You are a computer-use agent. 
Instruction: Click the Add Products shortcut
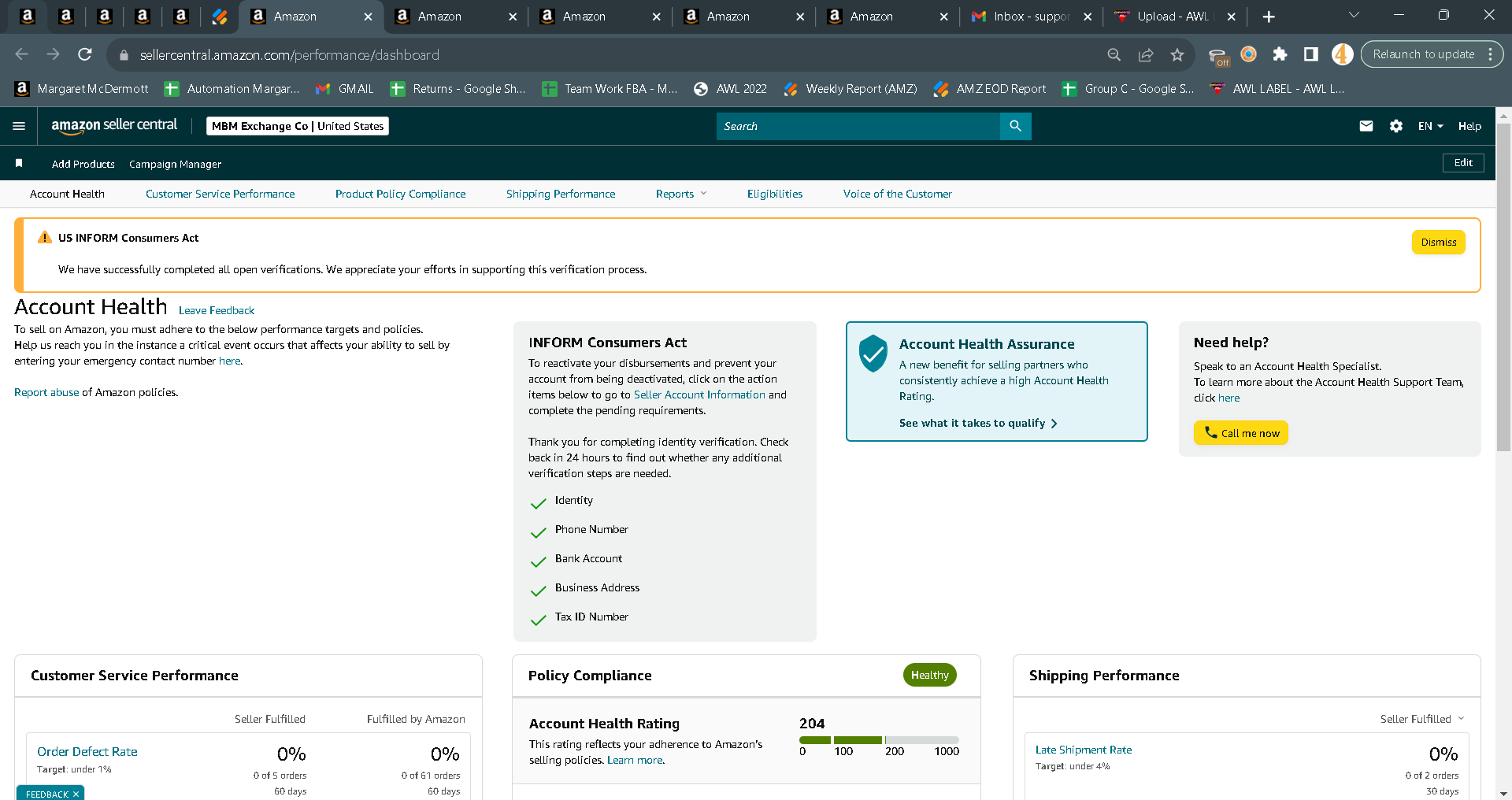83,164
